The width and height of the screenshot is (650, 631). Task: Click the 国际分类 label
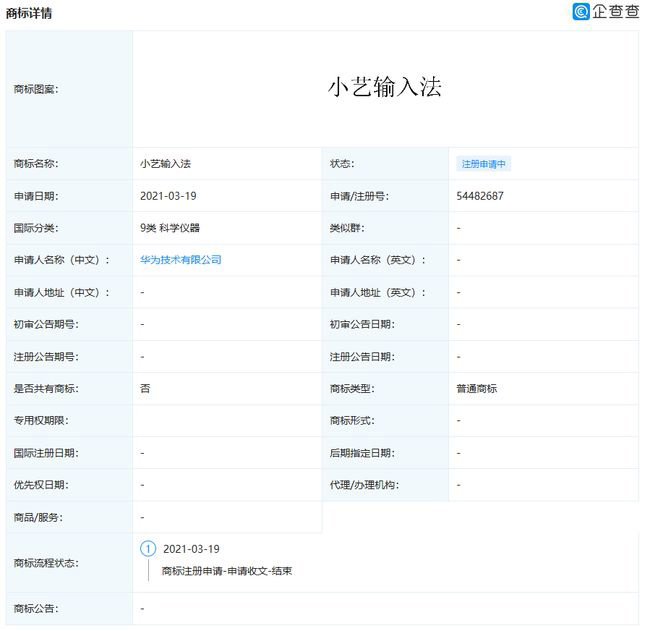point(36,228)
